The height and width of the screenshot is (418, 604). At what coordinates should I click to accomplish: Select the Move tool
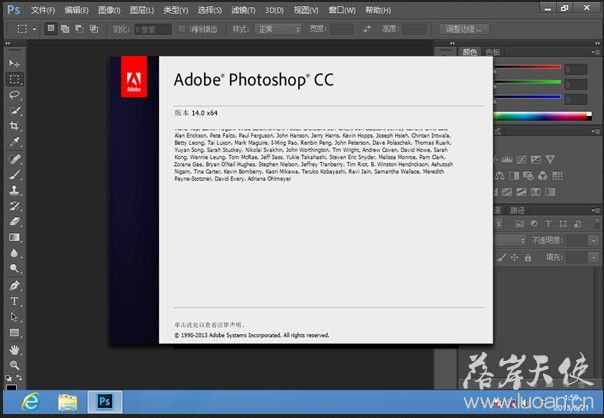(15, 63)
